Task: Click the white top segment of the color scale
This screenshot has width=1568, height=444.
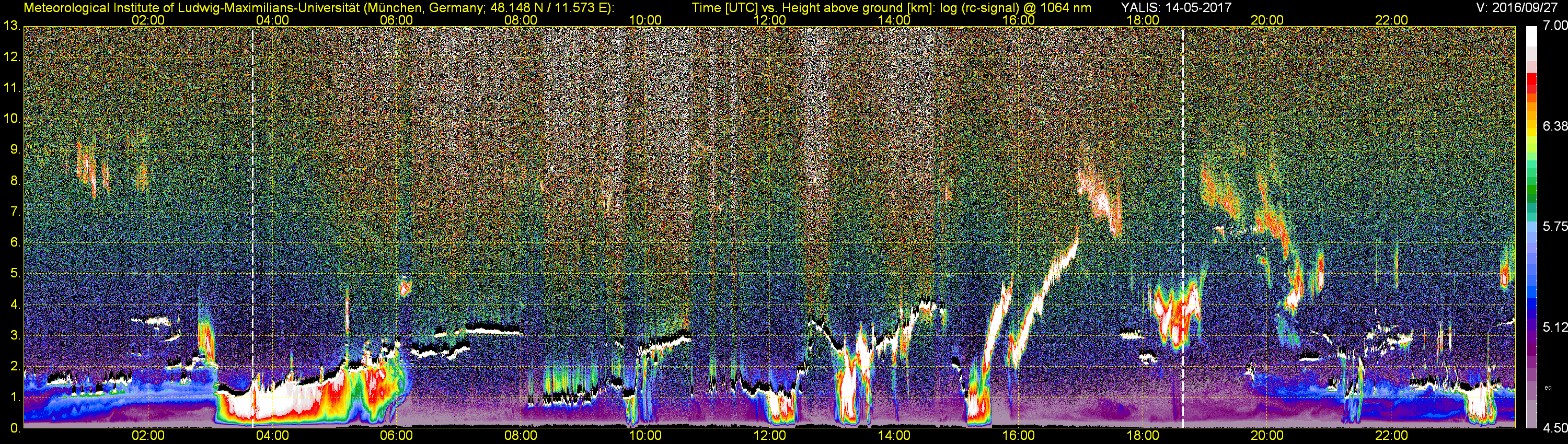Action: pos(1531,37)
